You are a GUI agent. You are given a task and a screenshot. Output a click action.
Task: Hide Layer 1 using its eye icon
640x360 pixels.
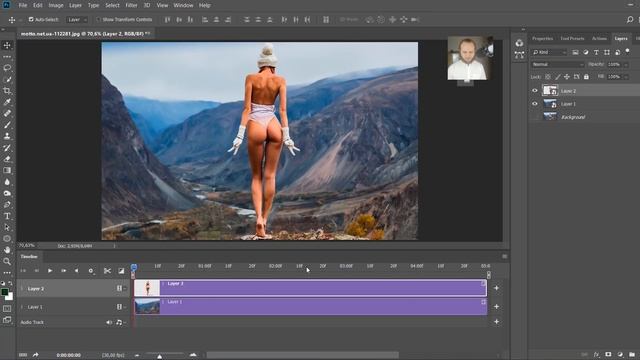coord(535,104)
